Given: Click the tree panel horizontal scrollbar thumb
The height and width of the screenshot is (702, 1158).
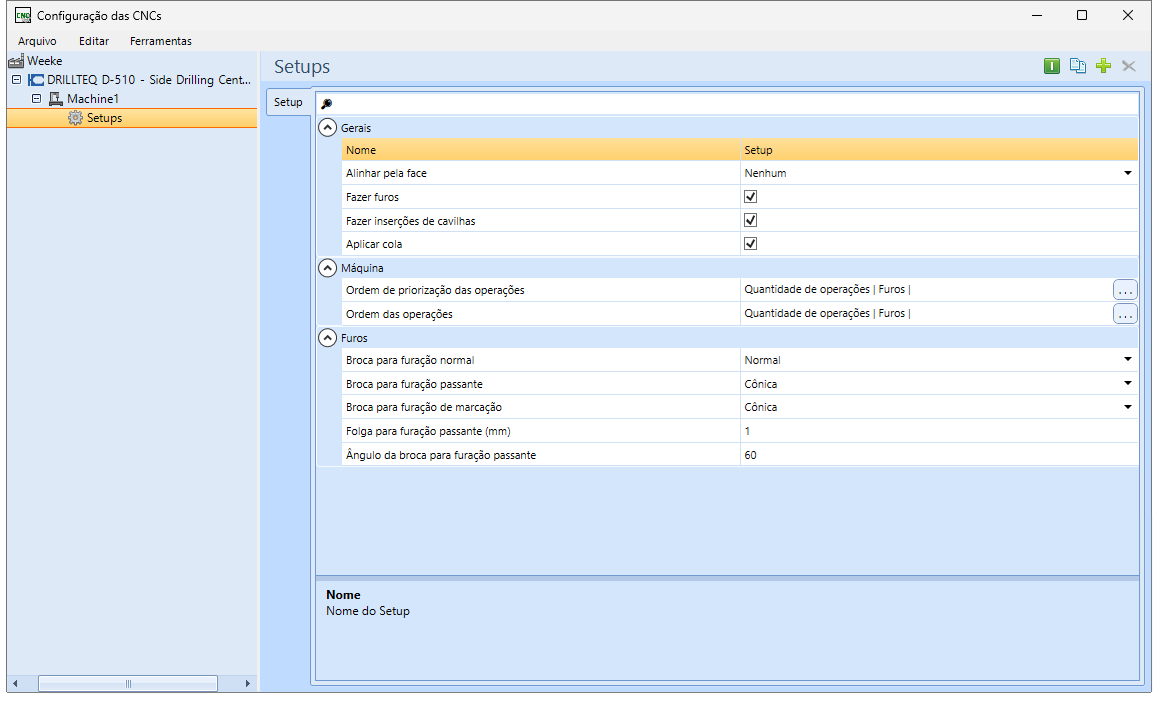Looking at the screenshot, I should [x=128, y=684].
